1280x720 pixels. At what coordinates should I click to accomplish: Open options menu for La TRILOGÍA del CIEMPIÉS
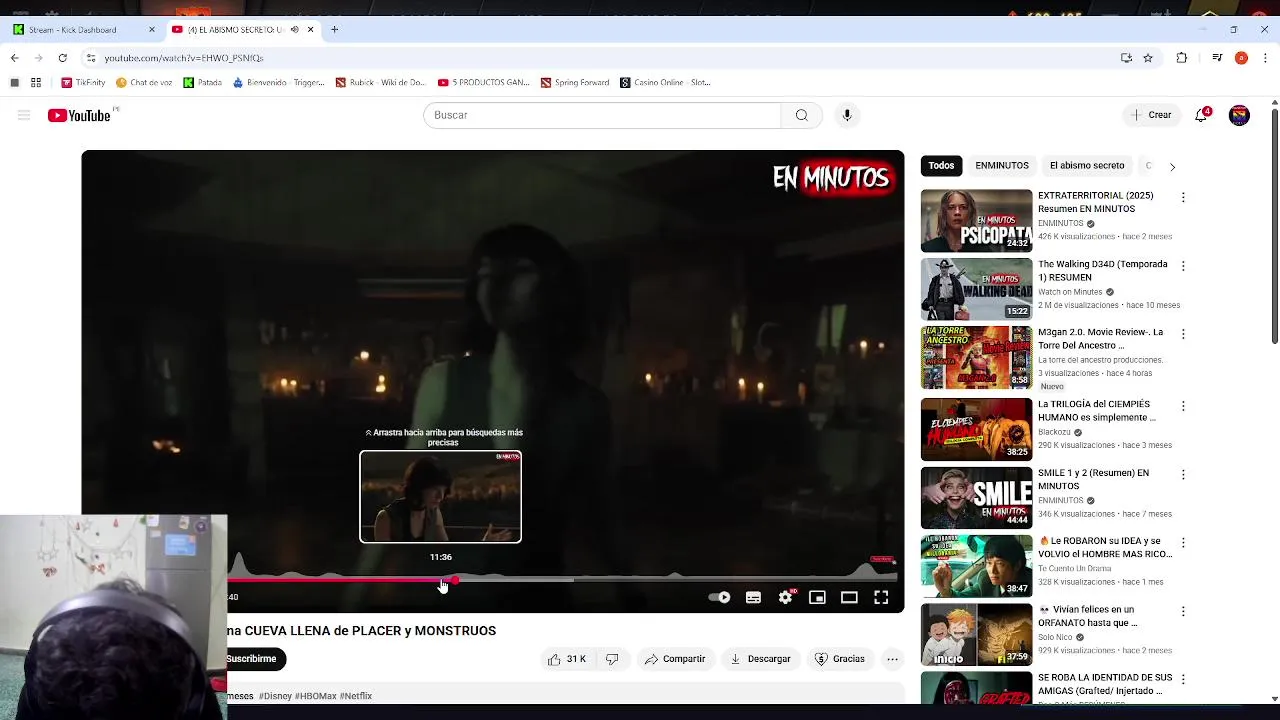pos(1183,406)
